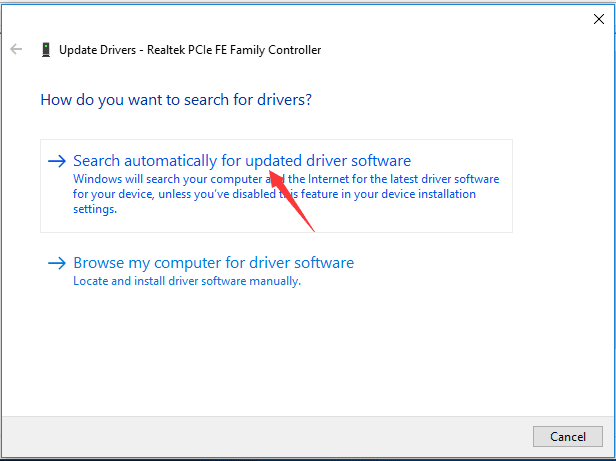Click 'Windows will search your computer' description text
The image size is (616, 461).
click(x=286, y=194)
